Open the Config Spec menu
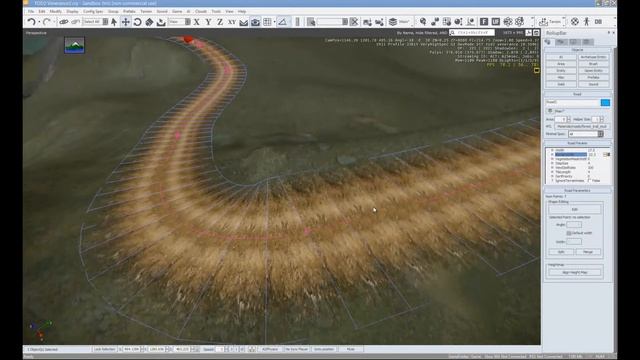 (93, 11)
